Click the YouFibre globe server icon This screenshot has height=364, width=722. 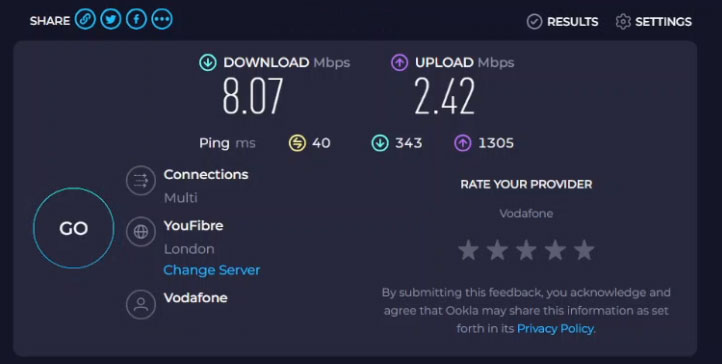click(141, 231)
